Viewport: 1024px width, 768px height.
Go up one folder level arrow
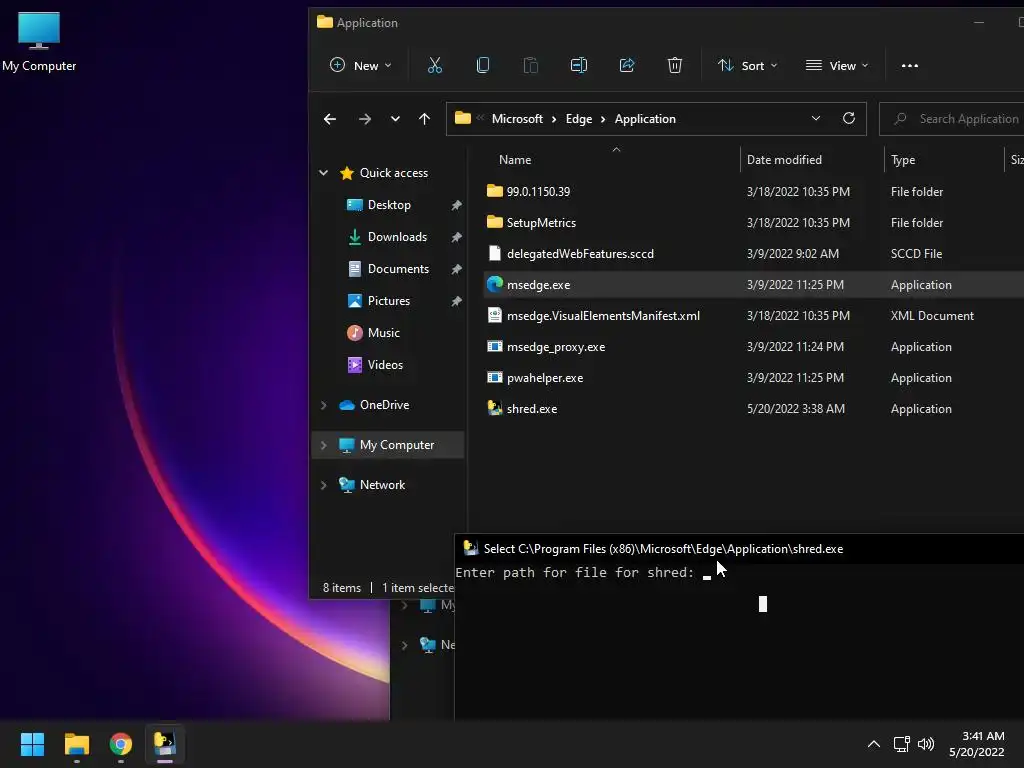424,119
